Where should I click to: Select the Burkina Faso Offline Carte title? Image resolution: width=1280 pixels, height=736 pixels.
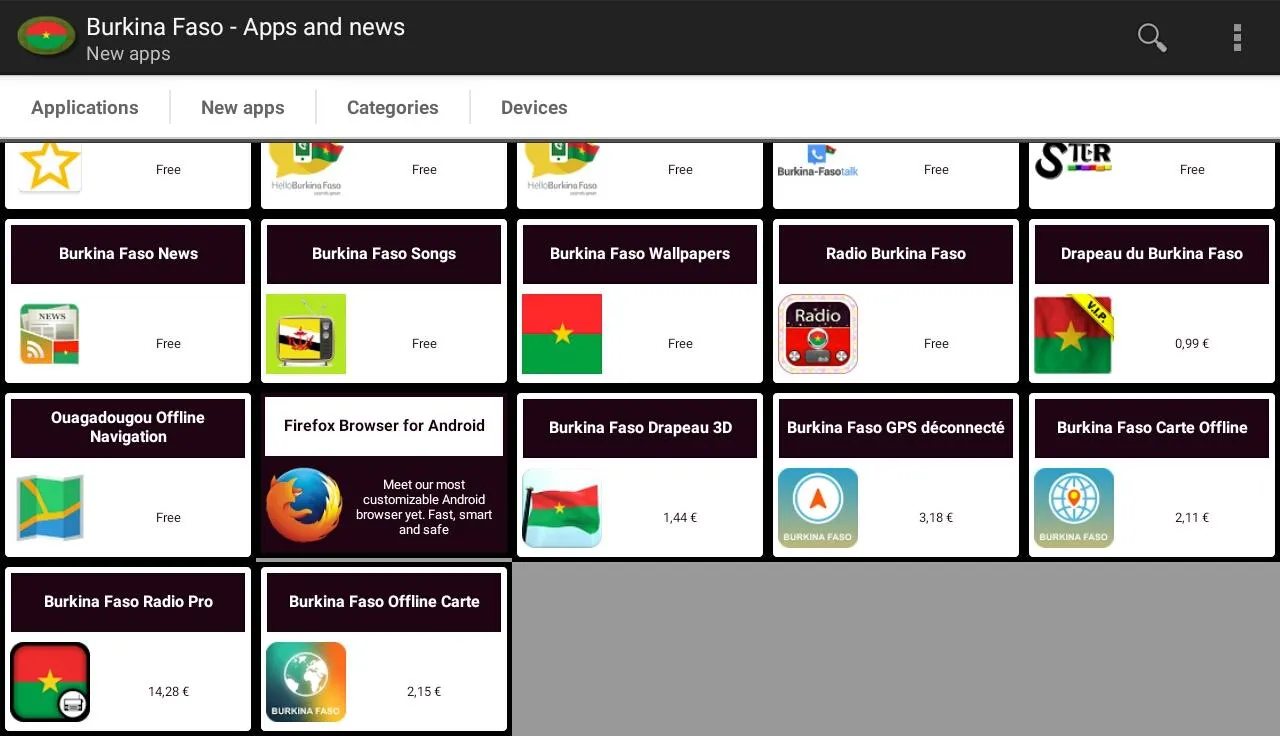(384, 602)
